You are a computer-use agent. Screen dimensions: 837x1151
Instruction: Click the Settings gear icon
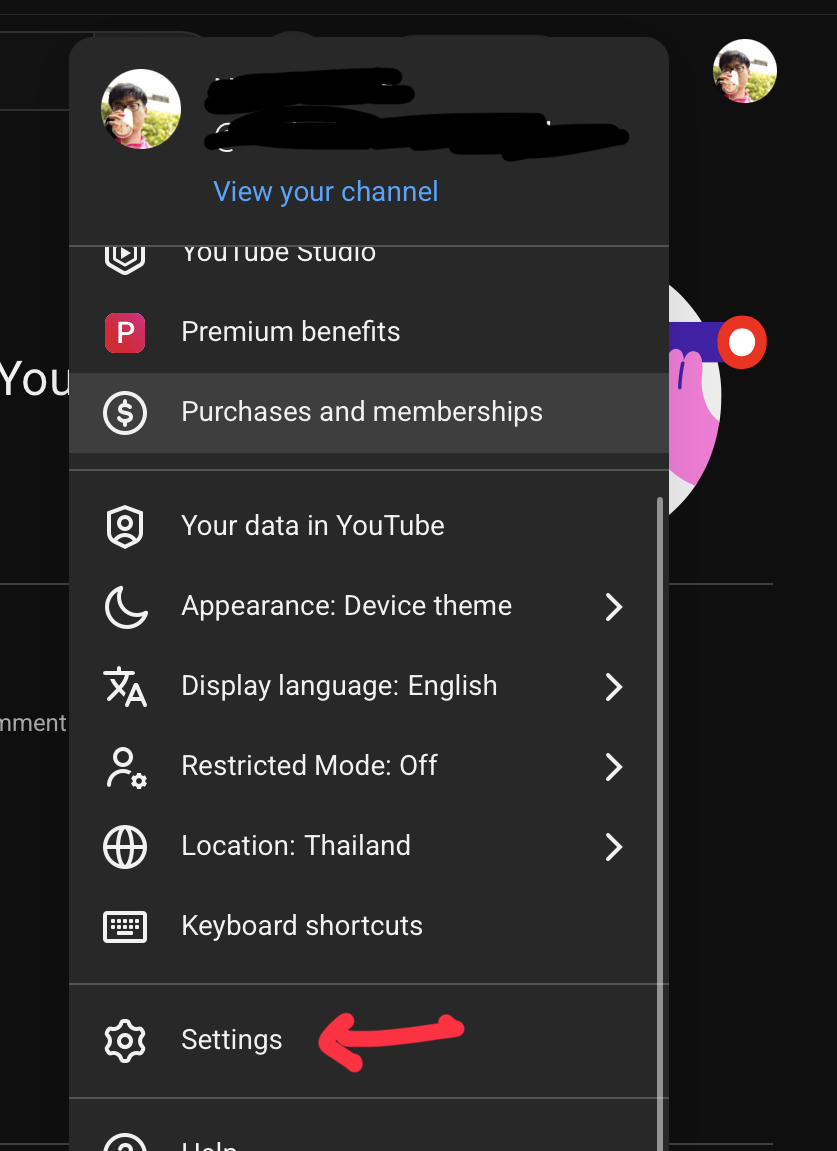click(x=125, y=1040)
